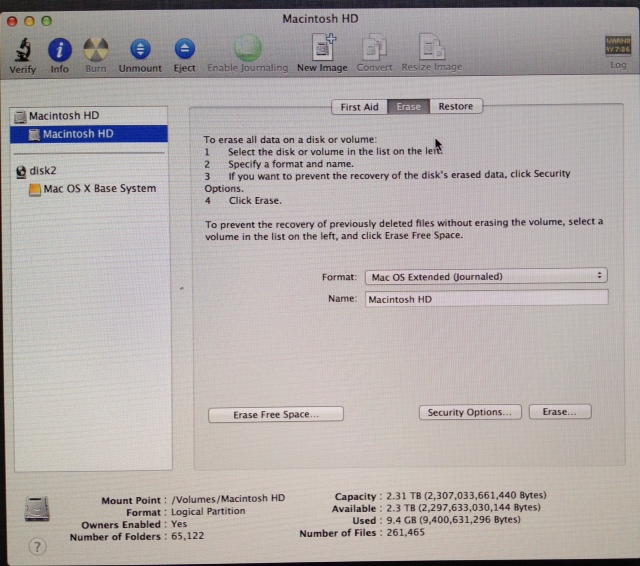Click the hard drive icon in the info area

[37, 509]
